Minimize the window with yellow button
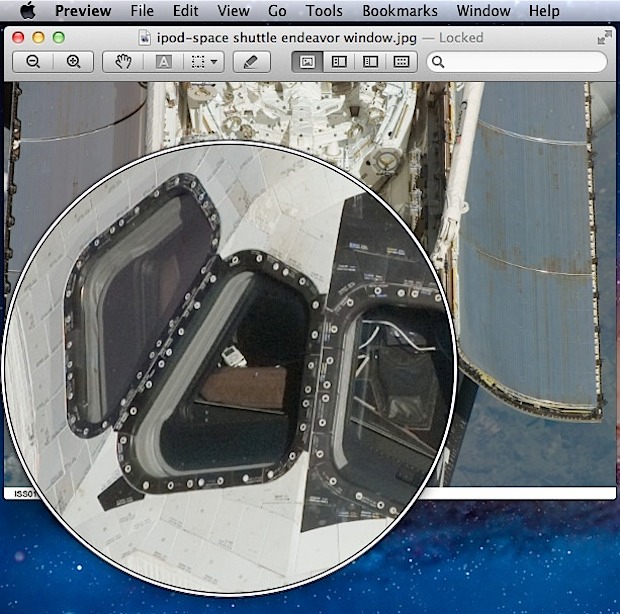620x614 pixels. [x=38, y=38]
